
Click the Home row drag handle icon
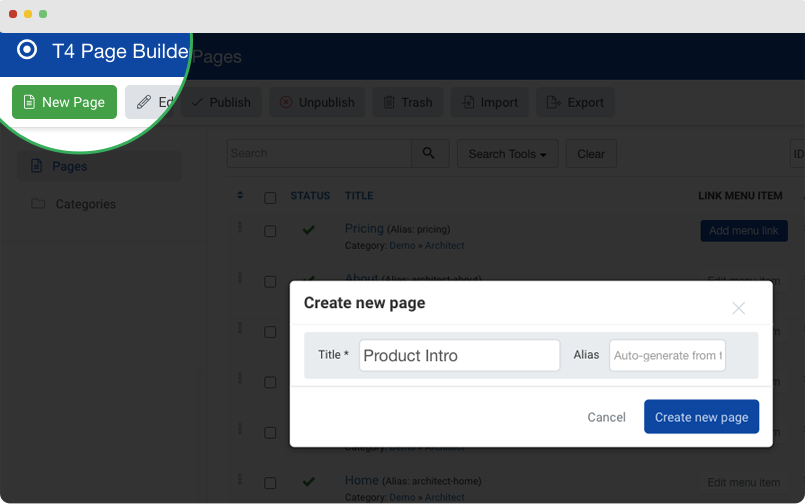[240, 479]
